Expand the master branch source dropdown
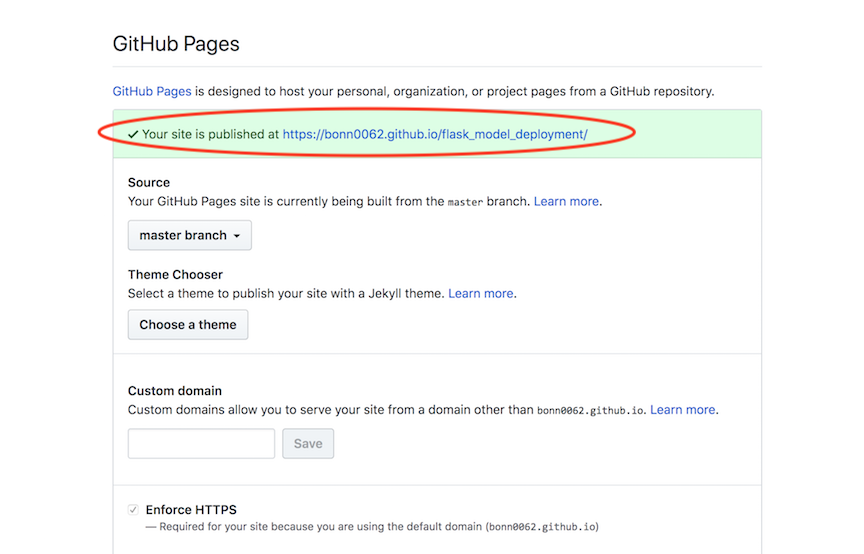Viewport: 864px width, 554px height. (x=189, y=236)
